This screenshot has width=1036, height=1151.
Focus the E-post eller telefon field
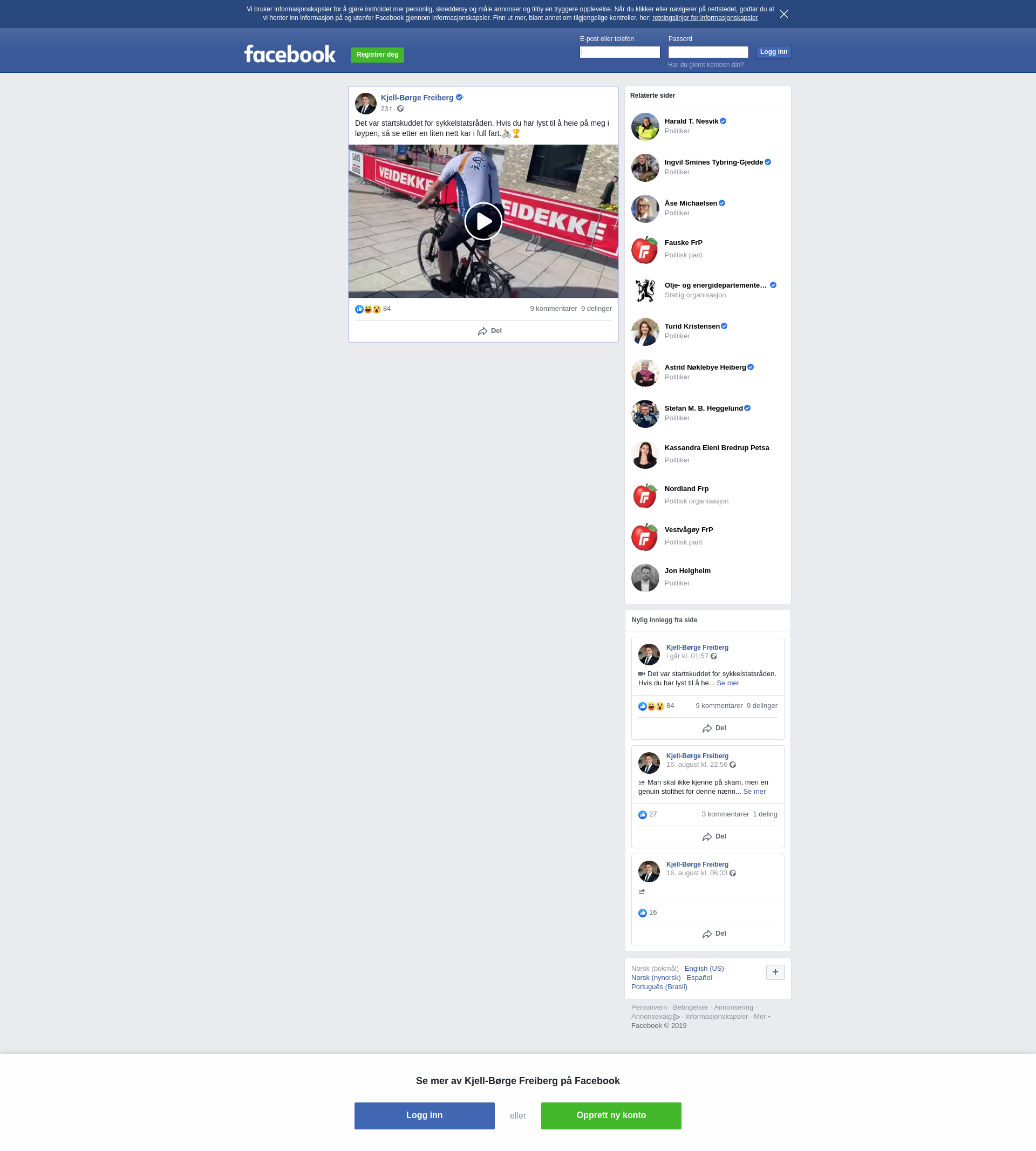point(619,52)
